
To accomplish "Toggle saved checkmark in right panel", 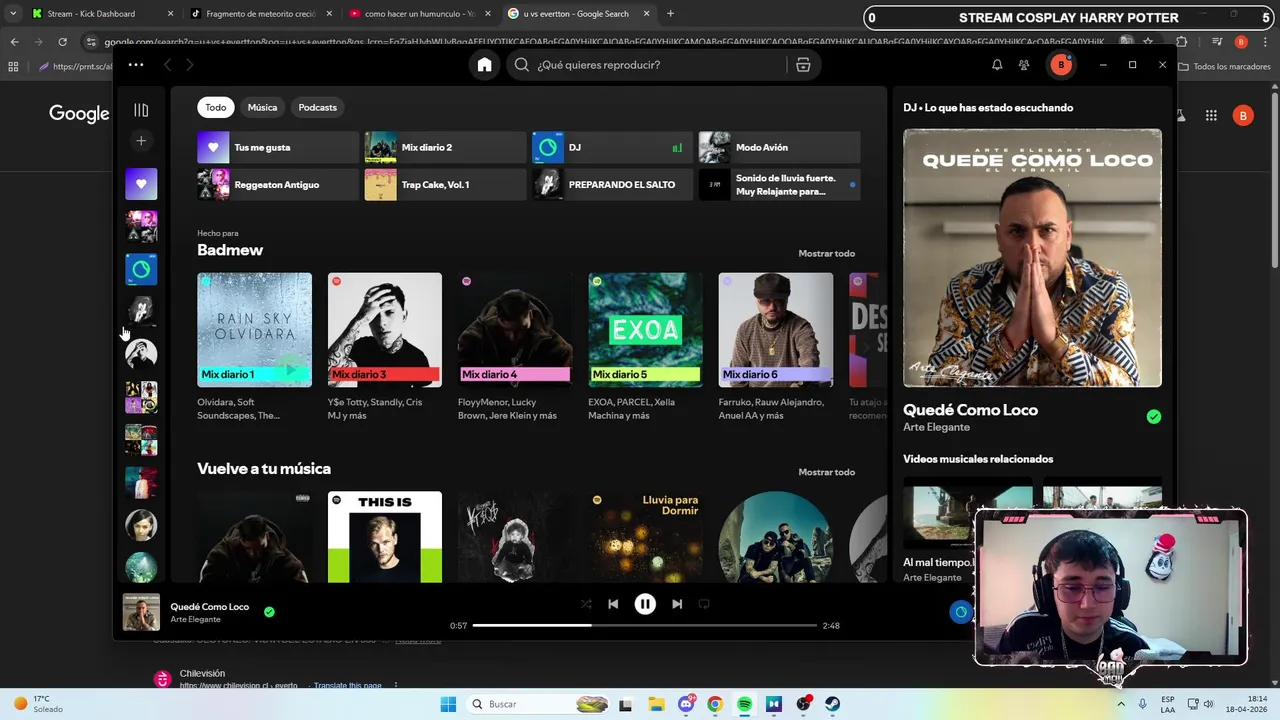I will tap(1154, 417).
